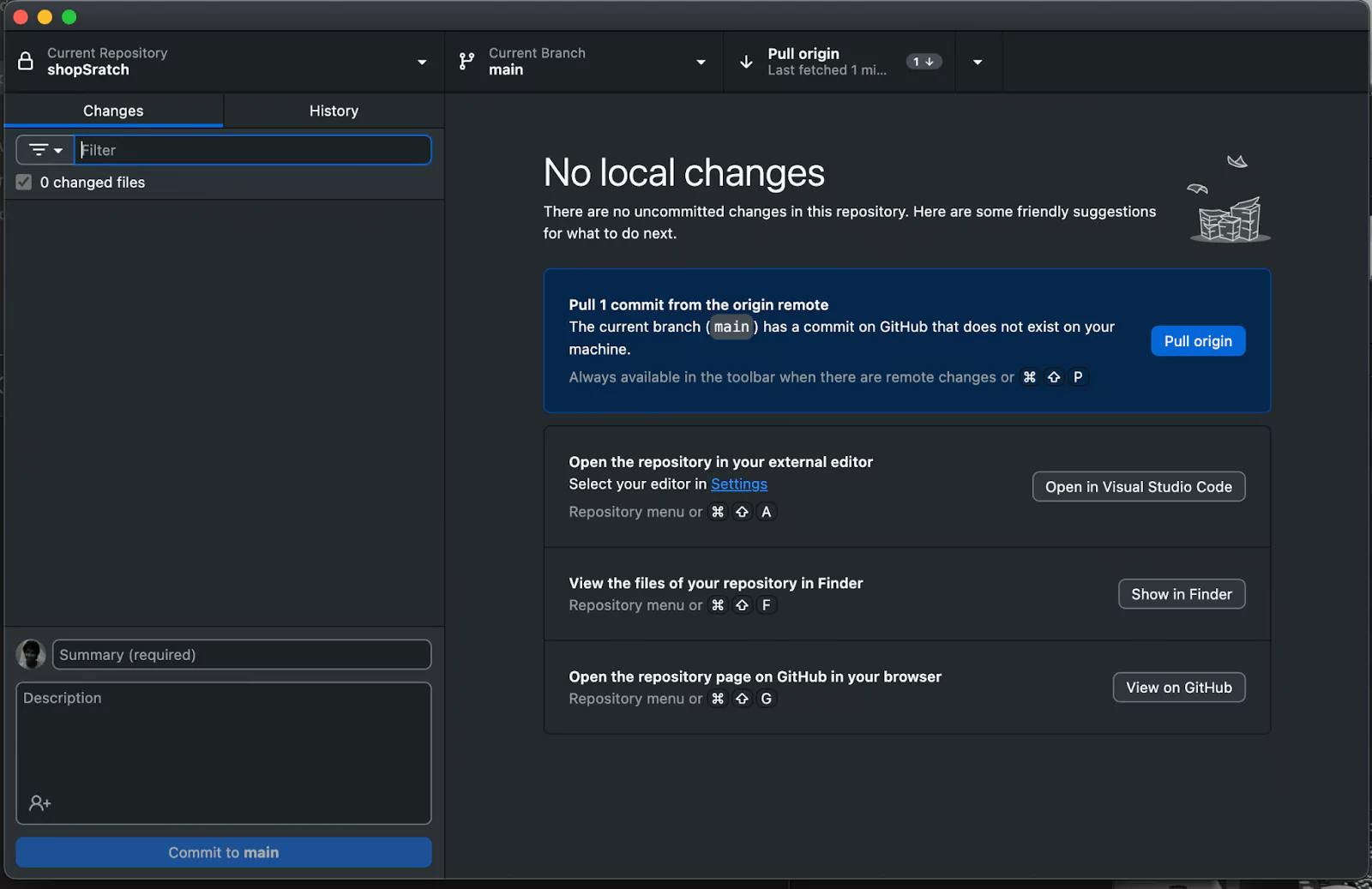1372x889 pixels.
Task: Click the shopSratch repository name
Action: [x=88, y=70]
